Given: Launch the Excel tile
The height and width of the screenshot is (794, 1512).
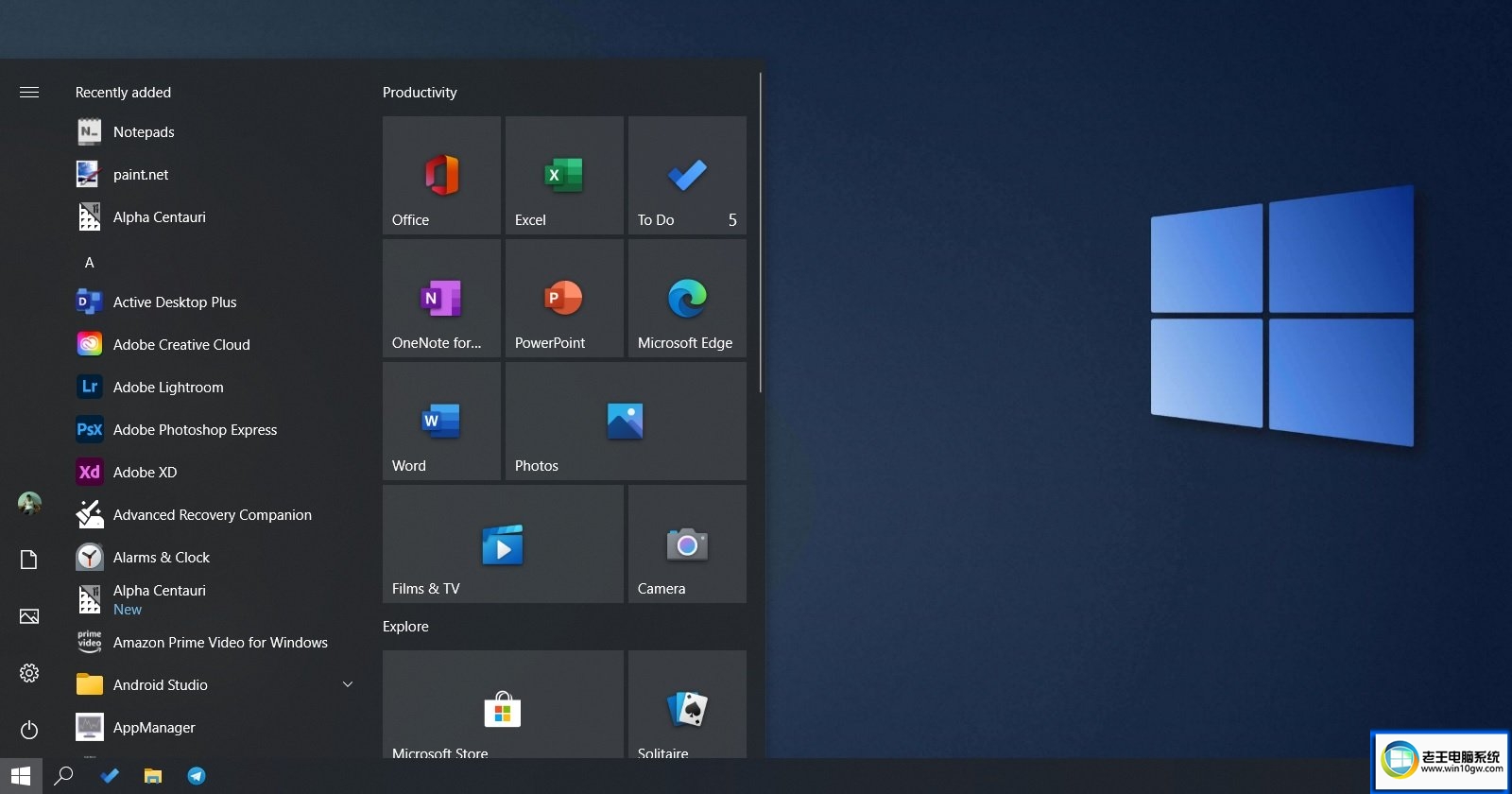Looking at the screenshot, I should 564,175.
